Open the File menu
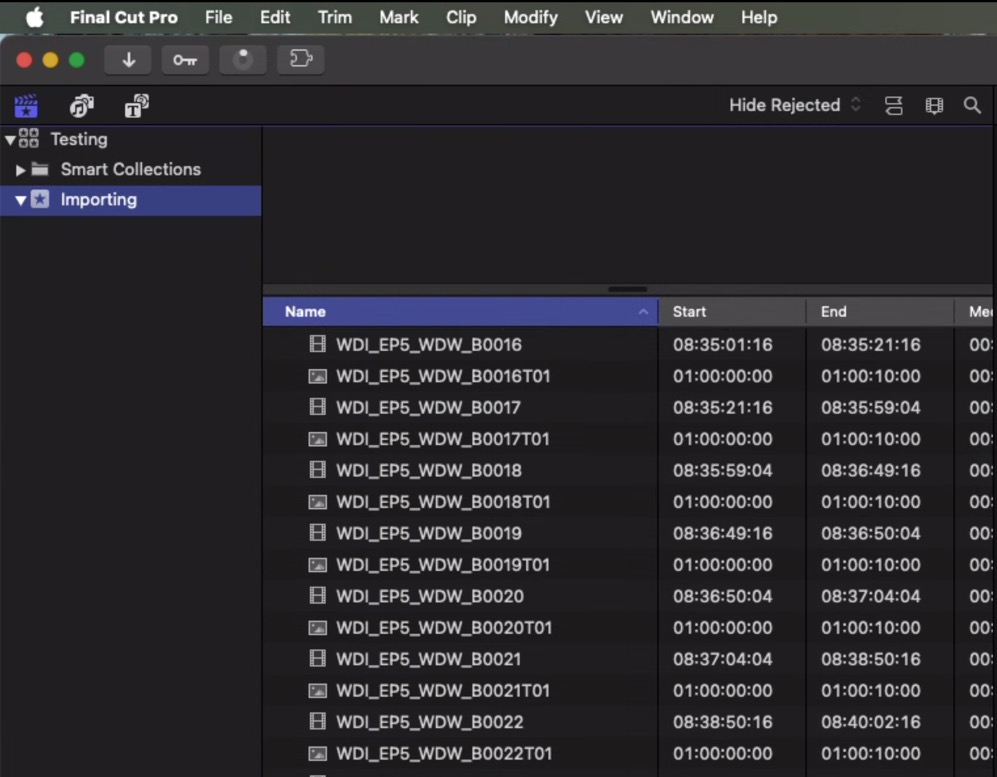 pos(218,17)
